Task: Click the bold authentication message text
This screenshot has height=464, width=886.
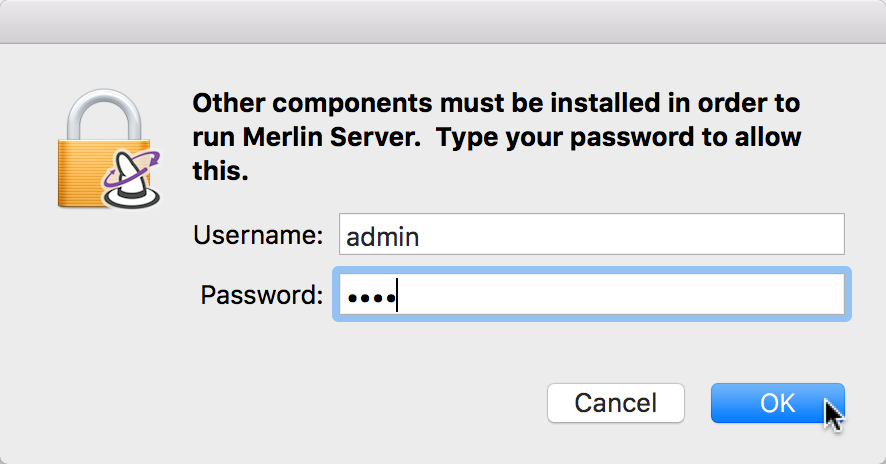Action: tap(497, 137)
